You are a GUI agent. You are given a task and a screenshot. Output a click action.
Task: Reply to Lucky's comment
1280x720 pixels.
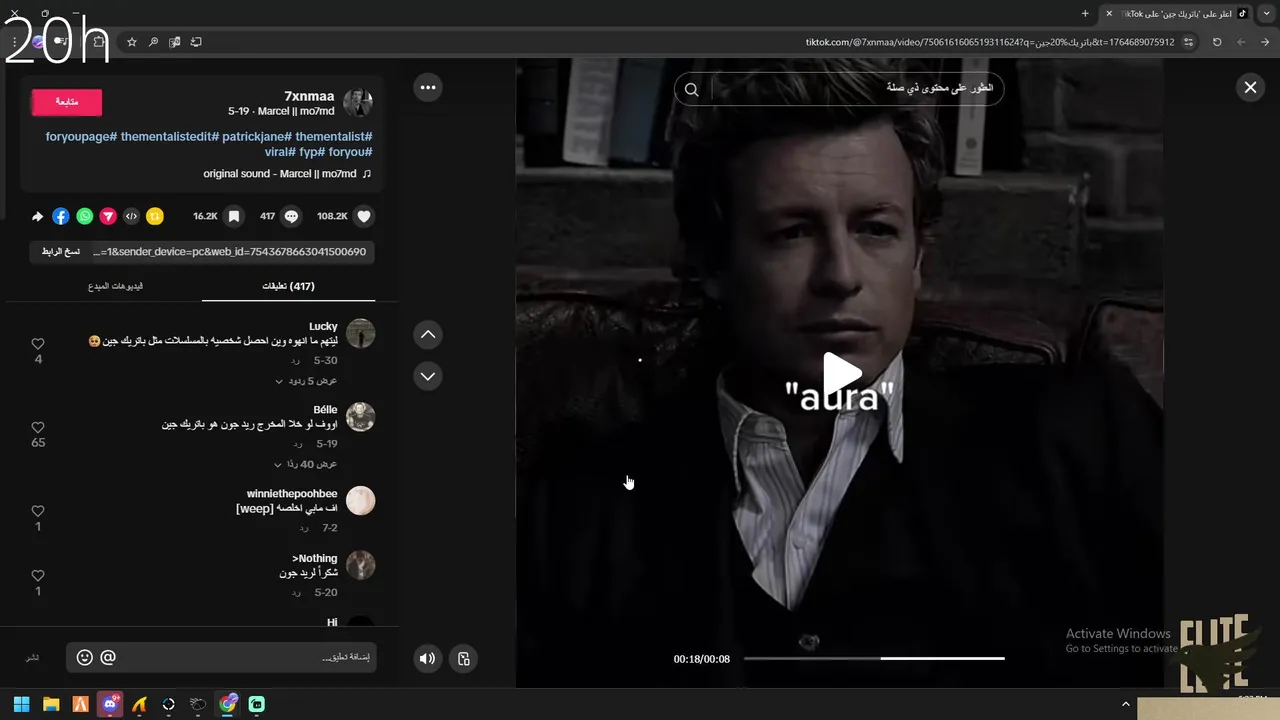[296, 360]
